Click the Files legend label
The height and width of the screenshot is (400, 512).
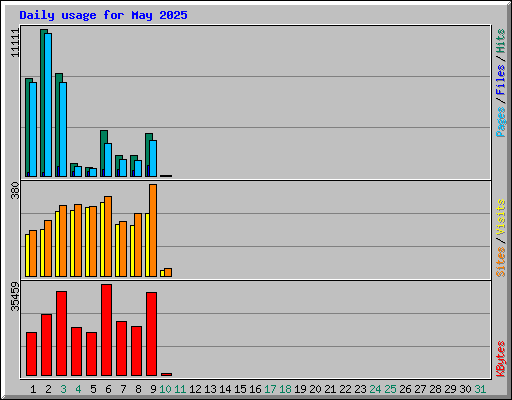pos(500,79)
